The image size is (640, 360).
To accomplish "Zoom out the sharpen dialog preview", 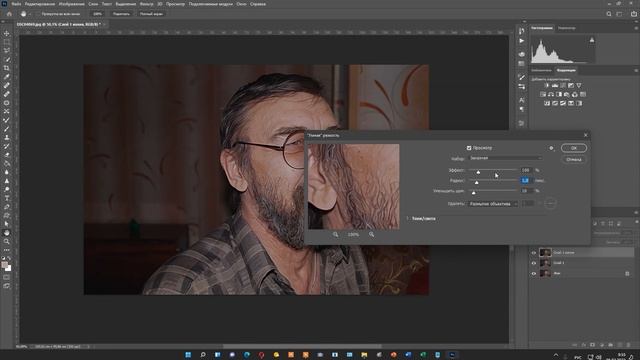I will coord(336,235).
